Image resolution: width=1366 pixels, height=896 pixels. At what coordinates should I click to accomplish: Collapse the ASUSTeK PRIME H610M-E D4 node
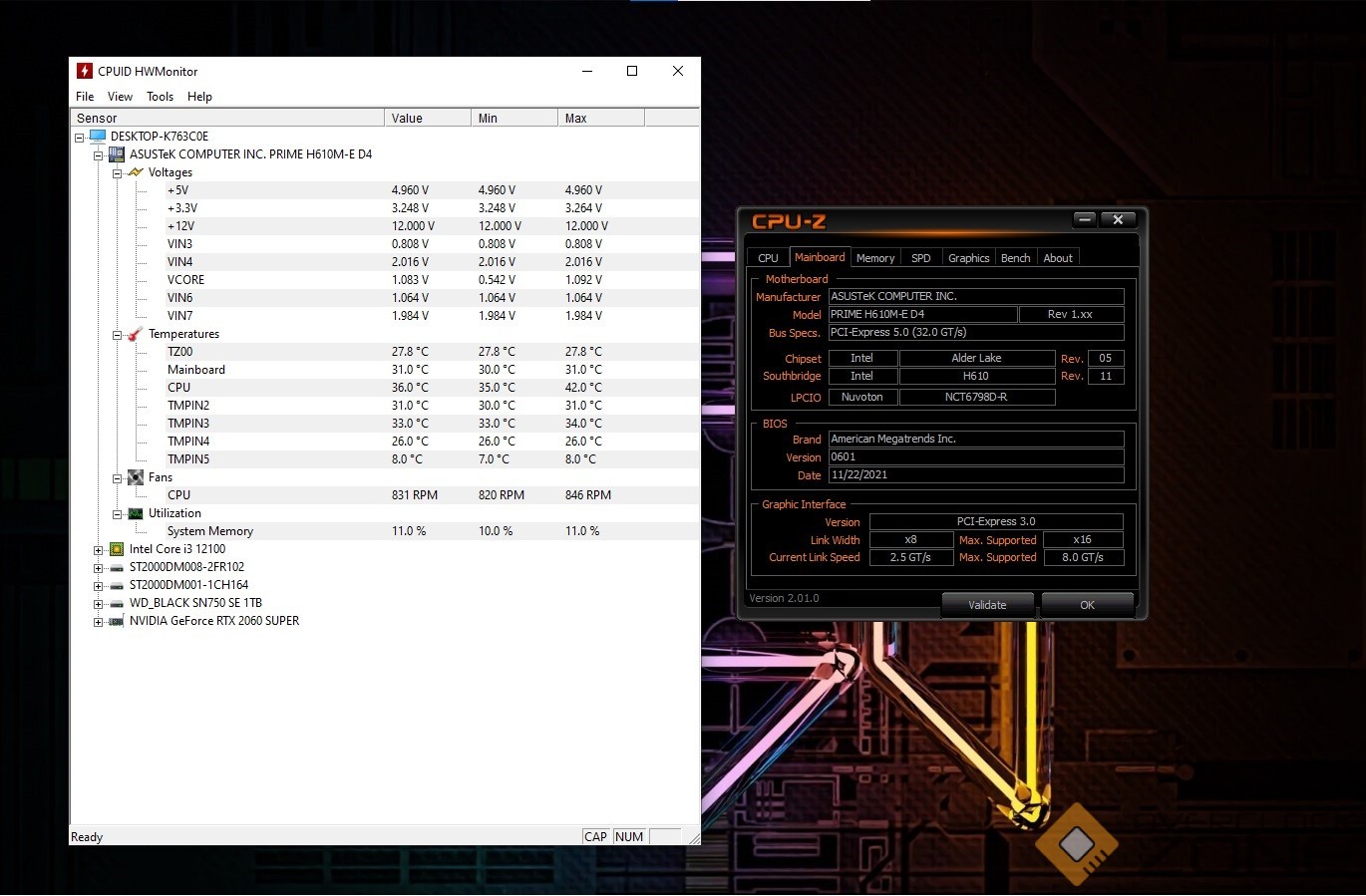(x=98, y=155)
